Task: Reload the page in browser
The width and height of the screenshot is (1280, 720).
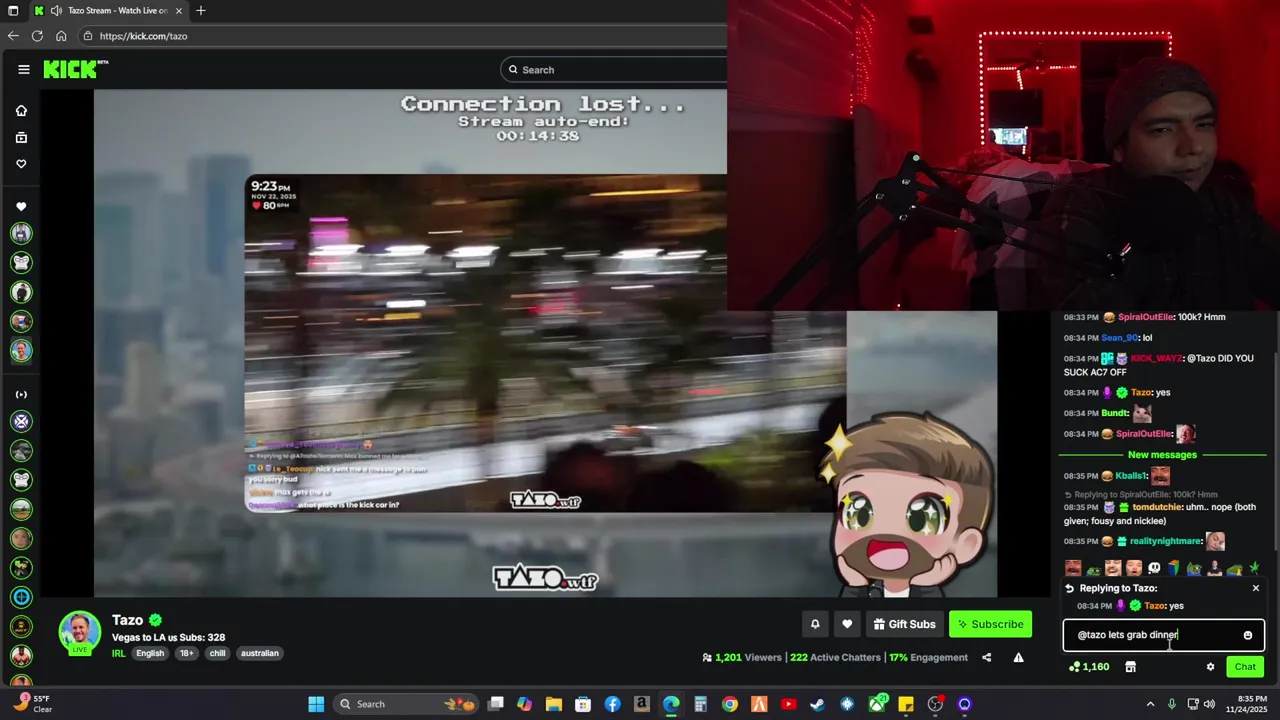Action: click(37, 36)
